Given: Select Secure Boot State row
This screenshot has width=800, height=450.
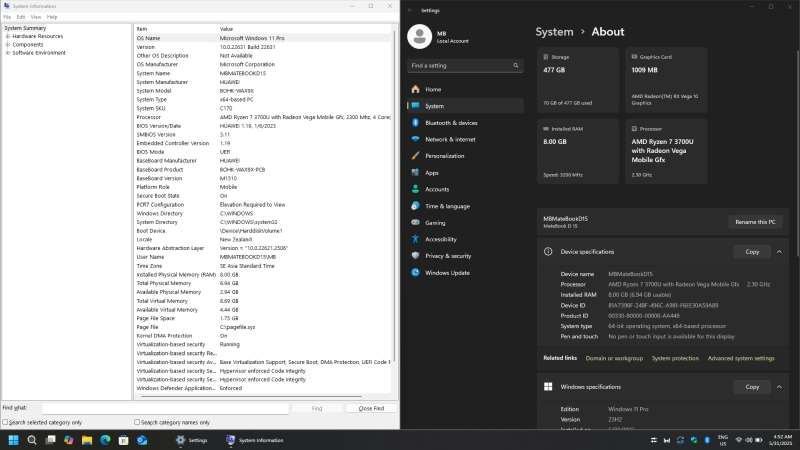Looking at the screenshot, I should pyautogui.click(x=263, y=195).
